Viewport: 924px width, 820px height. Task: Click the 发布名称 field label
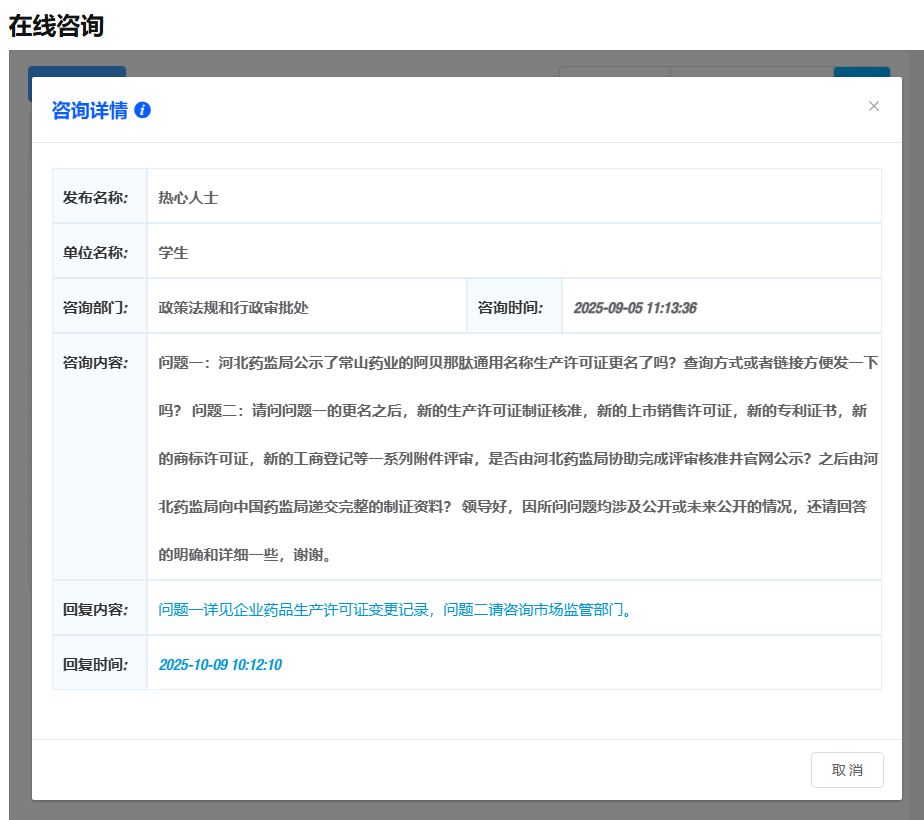coord(96,198)
